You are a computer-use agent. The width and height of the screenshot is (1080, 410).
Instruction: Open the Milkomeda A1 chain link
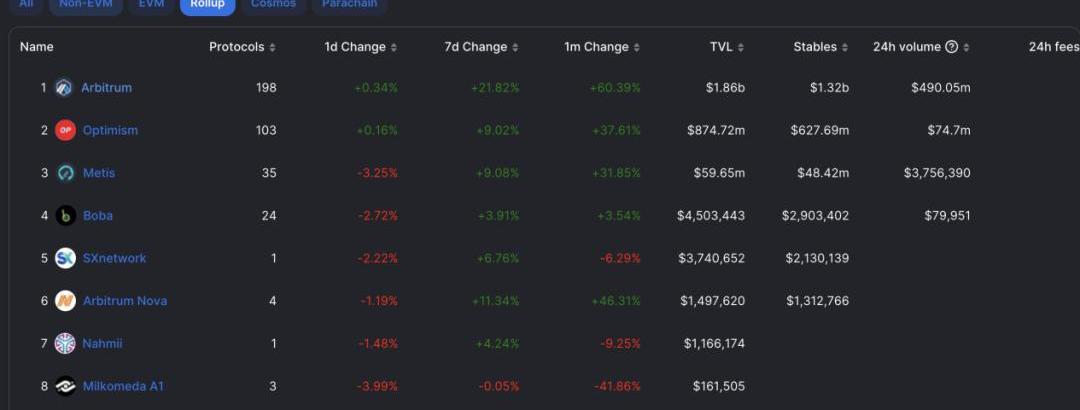pos(123,386)
